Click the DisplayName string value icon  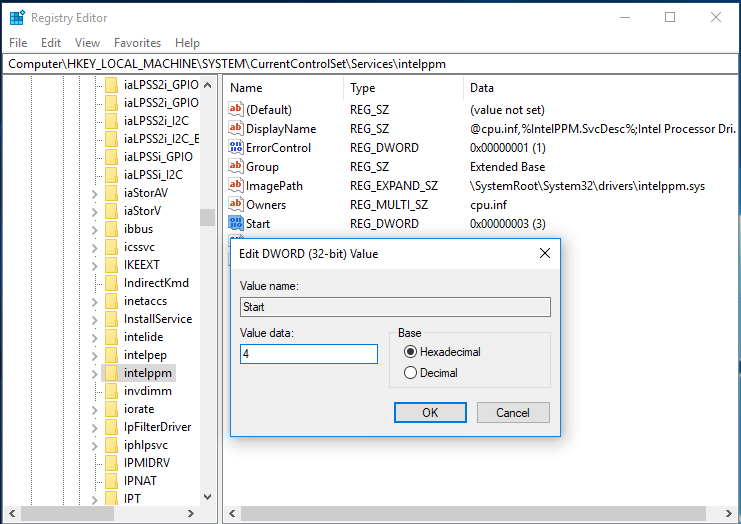pos(235,128)
